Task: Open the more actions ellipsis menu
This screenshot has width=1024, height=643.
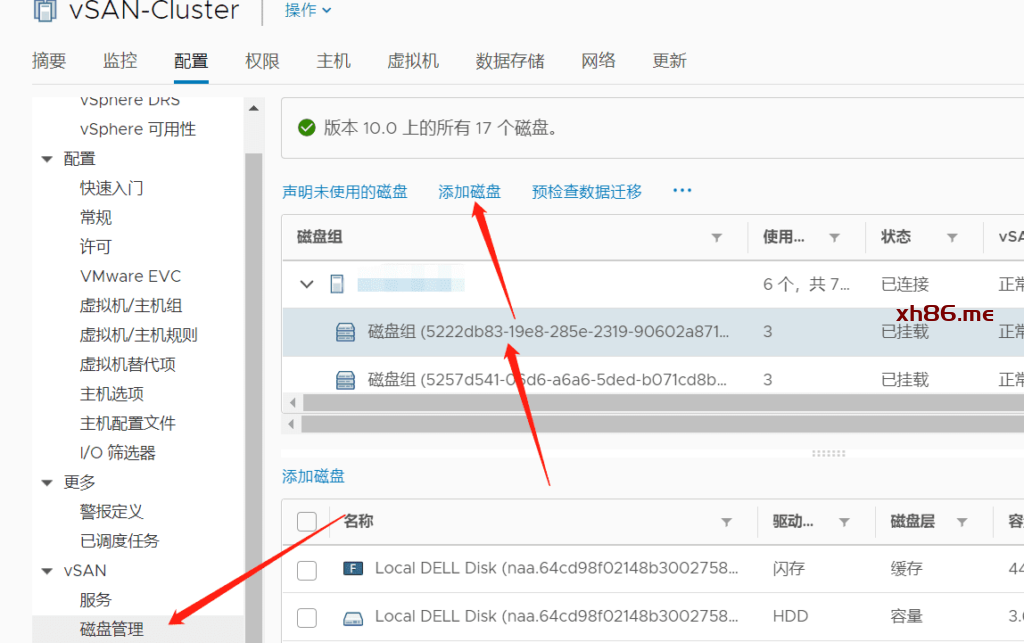Action: point(682,191)
